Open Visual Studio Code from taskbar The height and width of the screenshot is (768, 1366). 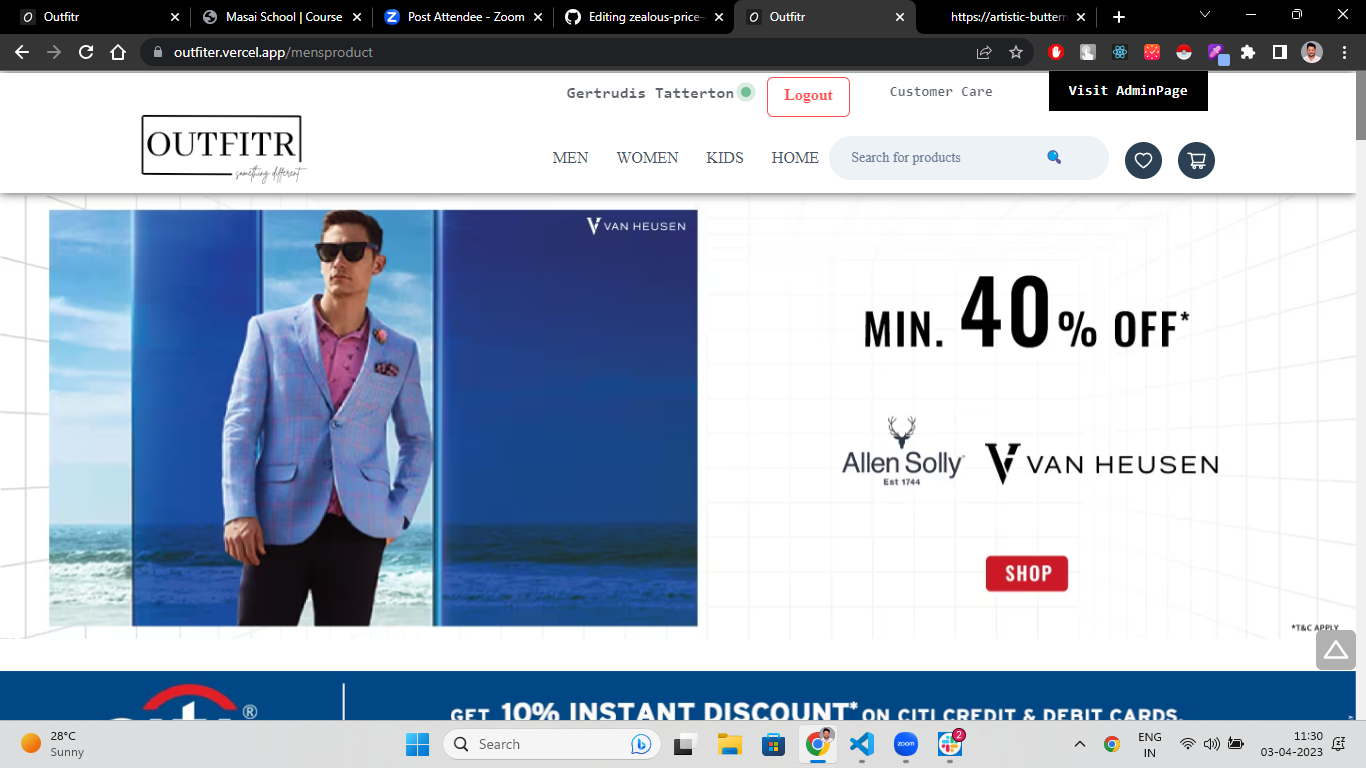861,744
